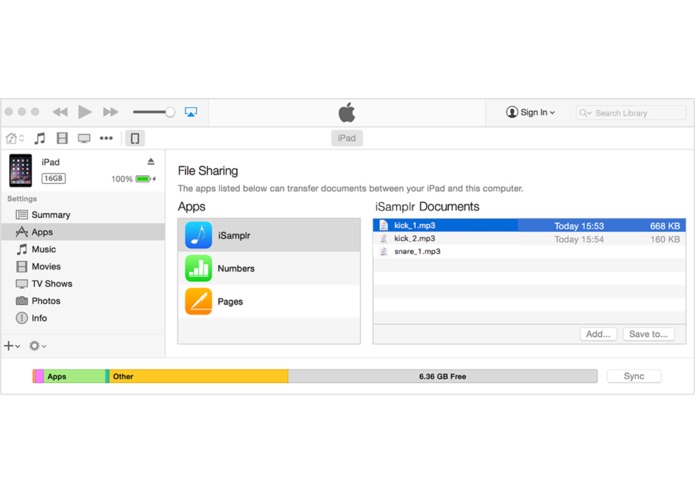Select kick_2.mp3 file row
The height and width of the screenshot is (494, 695).
pos(529,239)
